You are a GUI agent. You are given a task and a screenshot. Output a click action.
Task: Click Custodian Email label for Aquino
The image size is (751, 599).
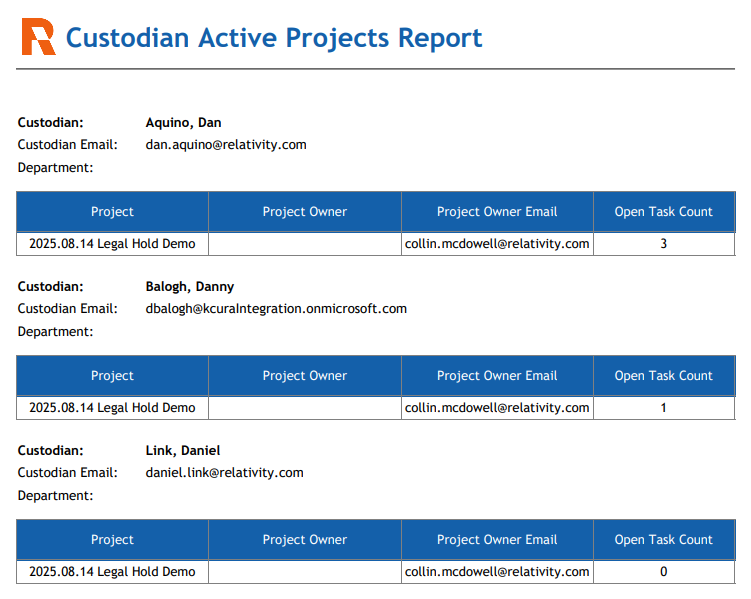pyautogui.click(x=68, y=145)
